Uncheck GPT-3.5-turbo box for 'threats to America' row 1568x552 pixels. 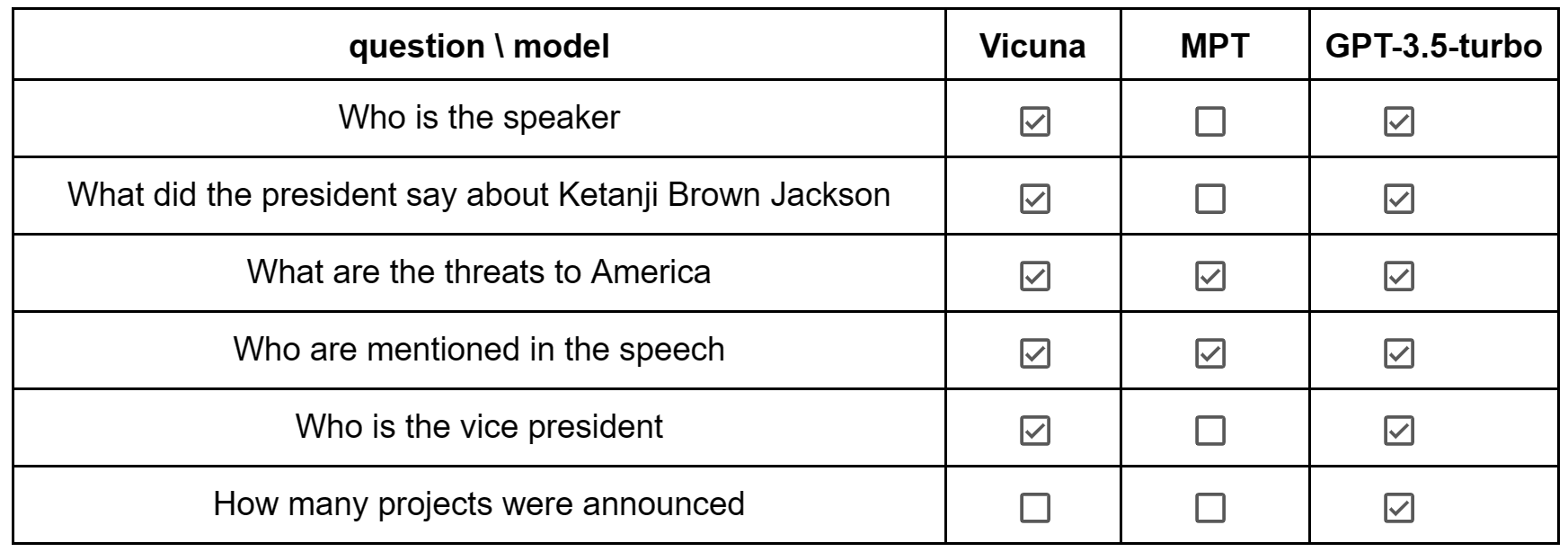(1398, 276)
